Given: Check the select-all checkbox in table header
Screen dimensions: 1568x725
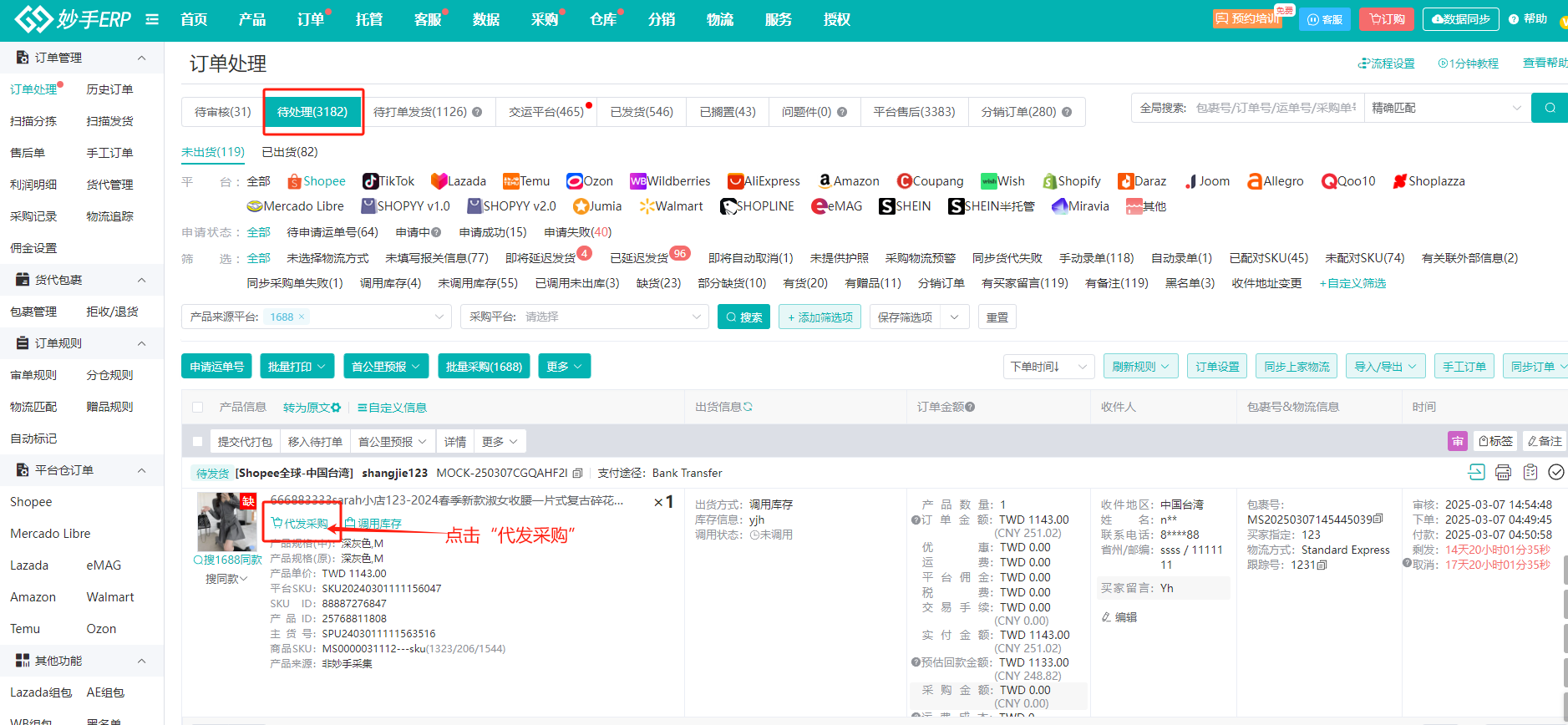Looking at the screenshot, I should click(198, 408).
